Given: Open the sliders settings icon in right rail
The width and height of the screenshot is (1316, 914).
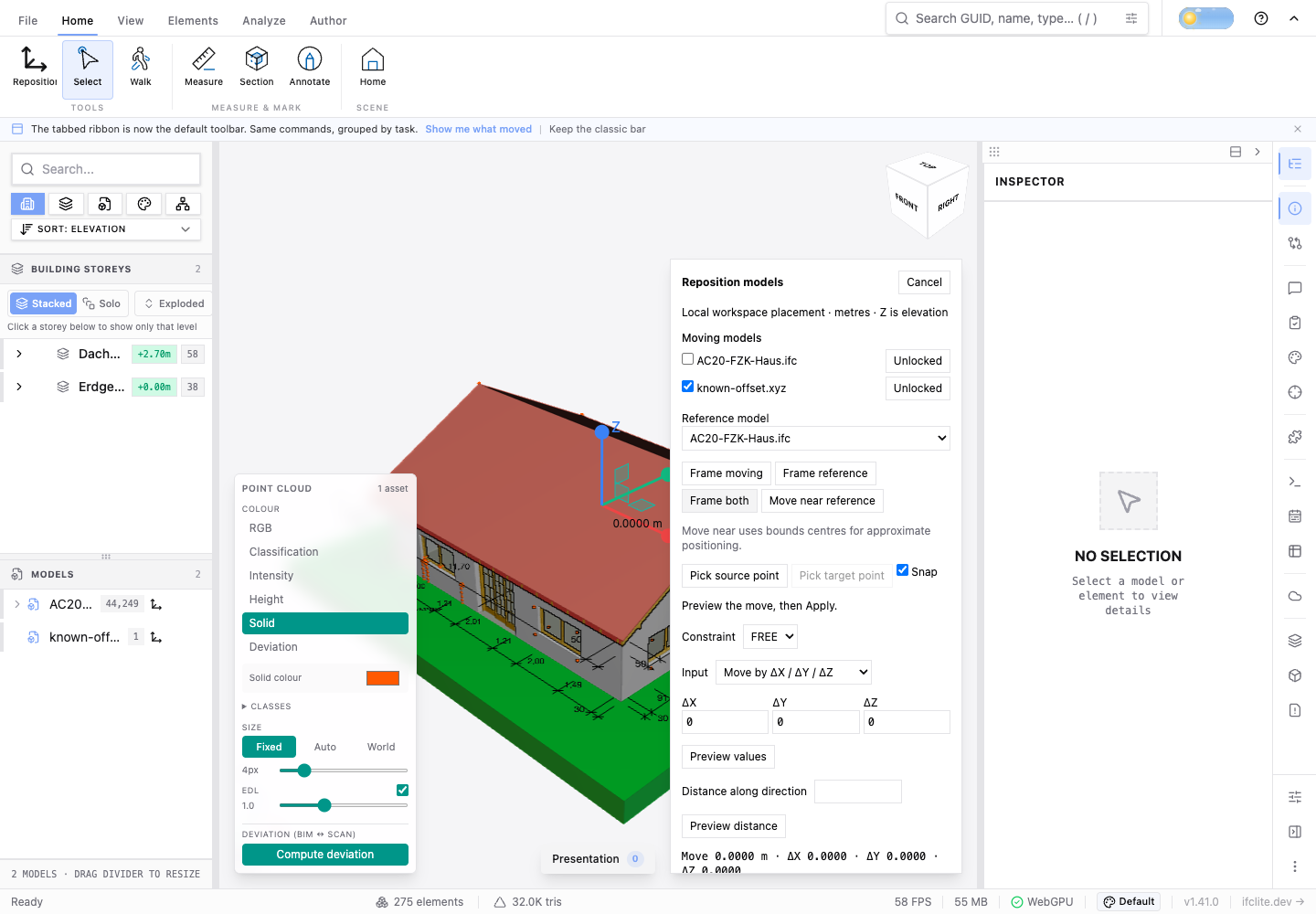Looking at the screenshot, I should (1295, 797).
